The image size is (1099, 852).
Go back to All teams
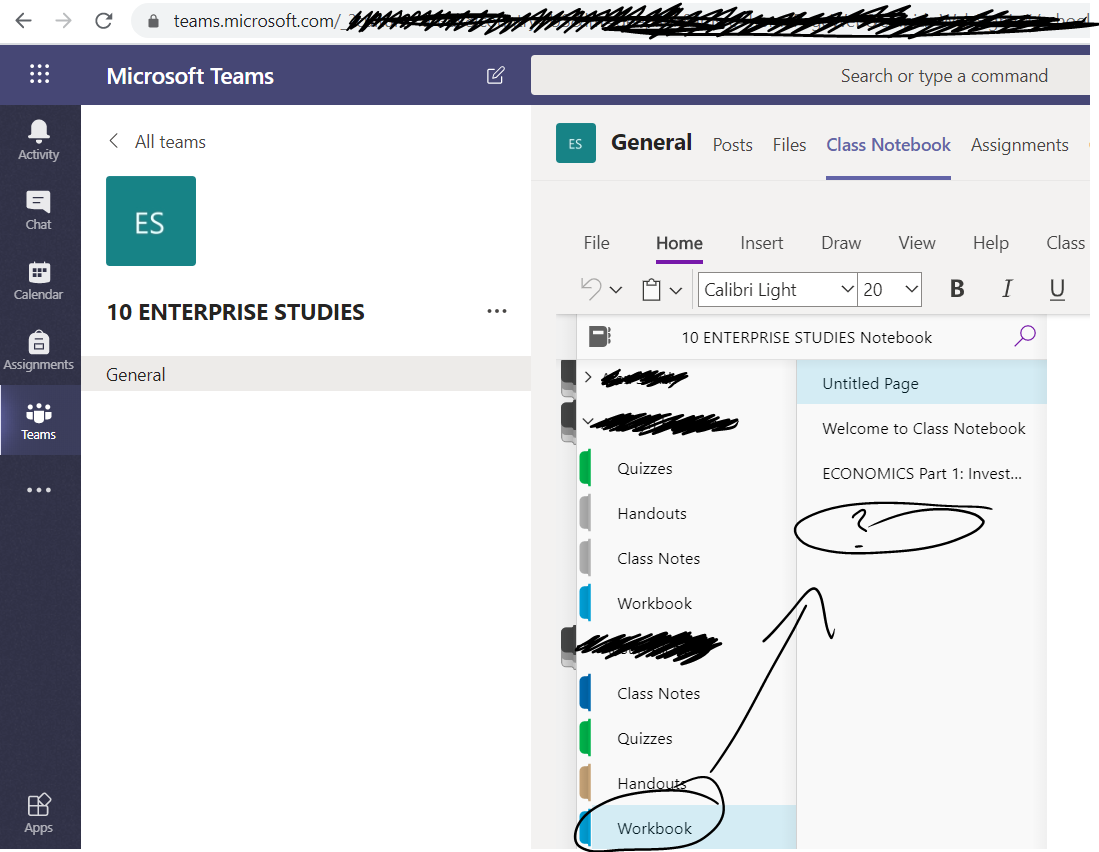pyautogui.click(x=157, y=142)
